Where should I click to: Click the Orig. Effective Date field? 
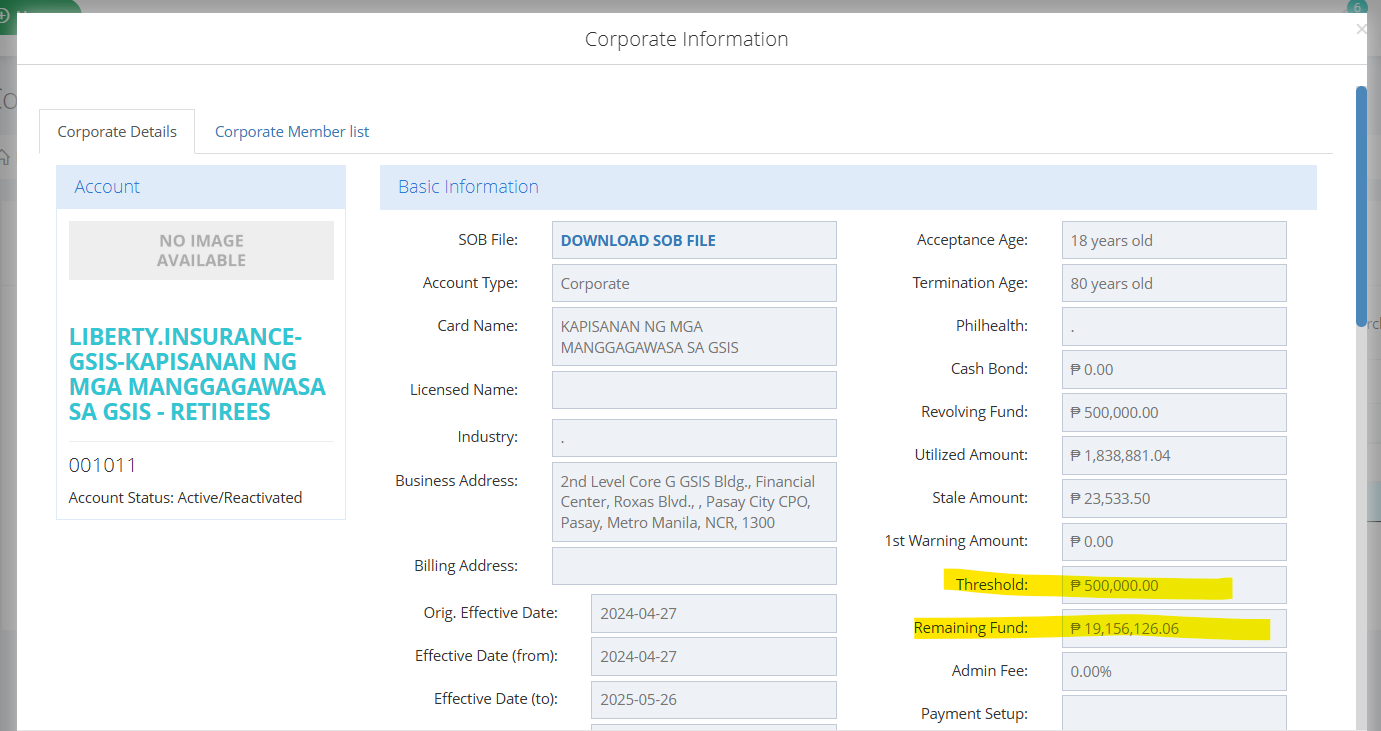pos(714,613)
